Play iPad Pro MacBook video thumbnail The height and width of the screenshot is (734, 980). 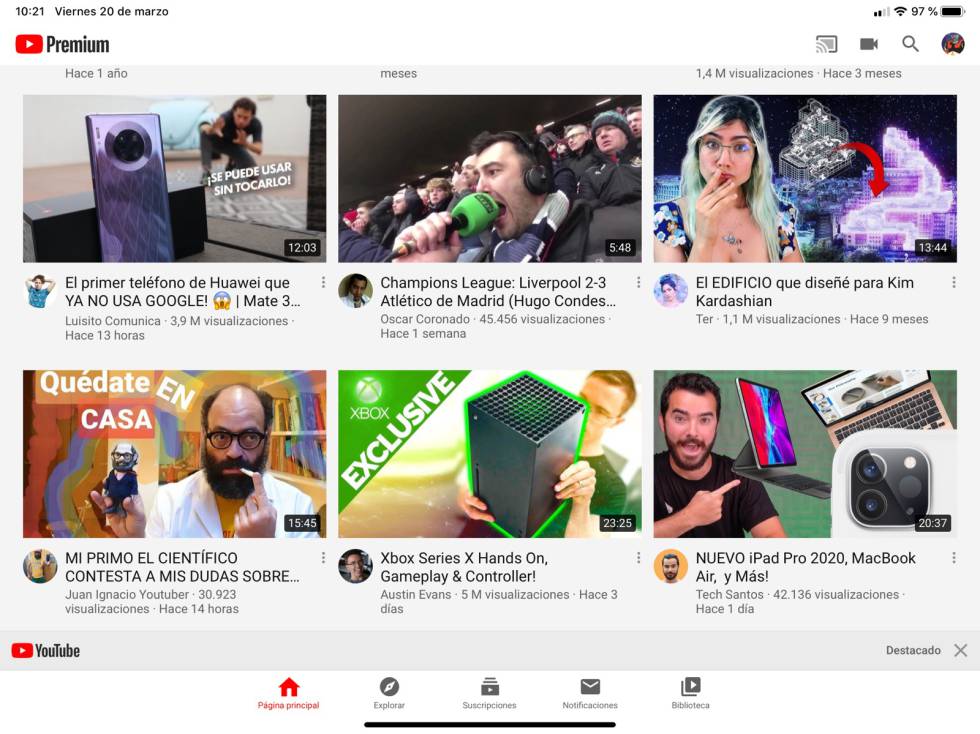[x=805, y=454]
